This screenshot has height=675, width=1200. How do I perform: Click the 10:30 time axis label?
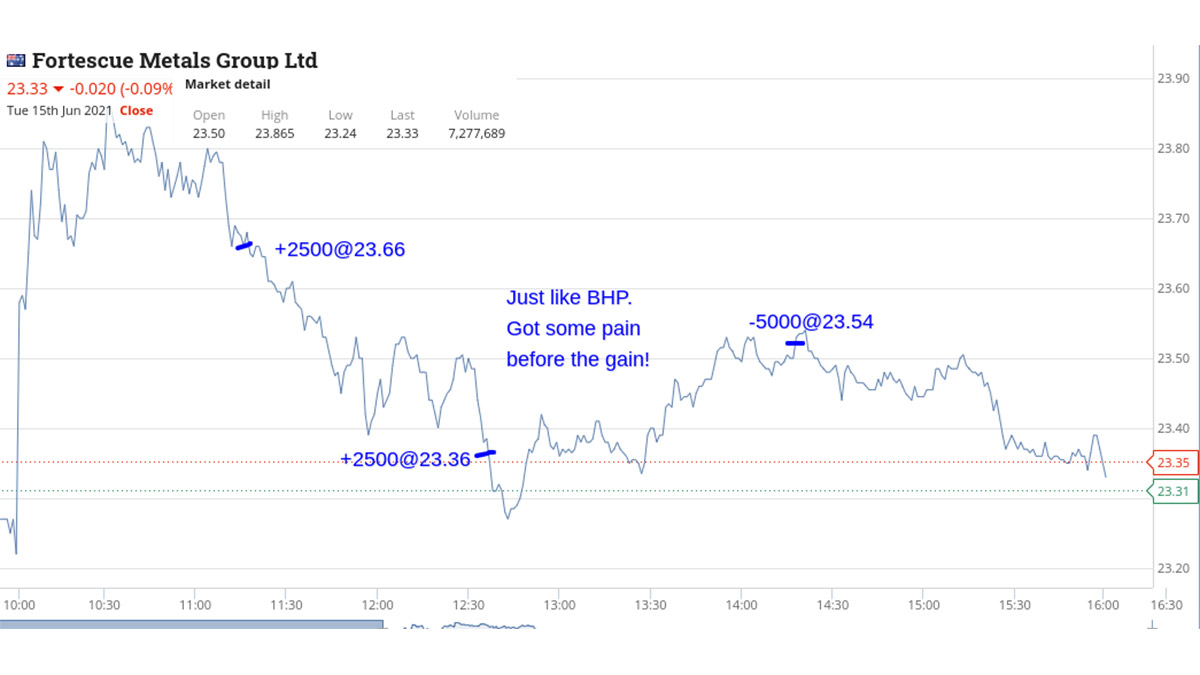(x=104, y=605)
